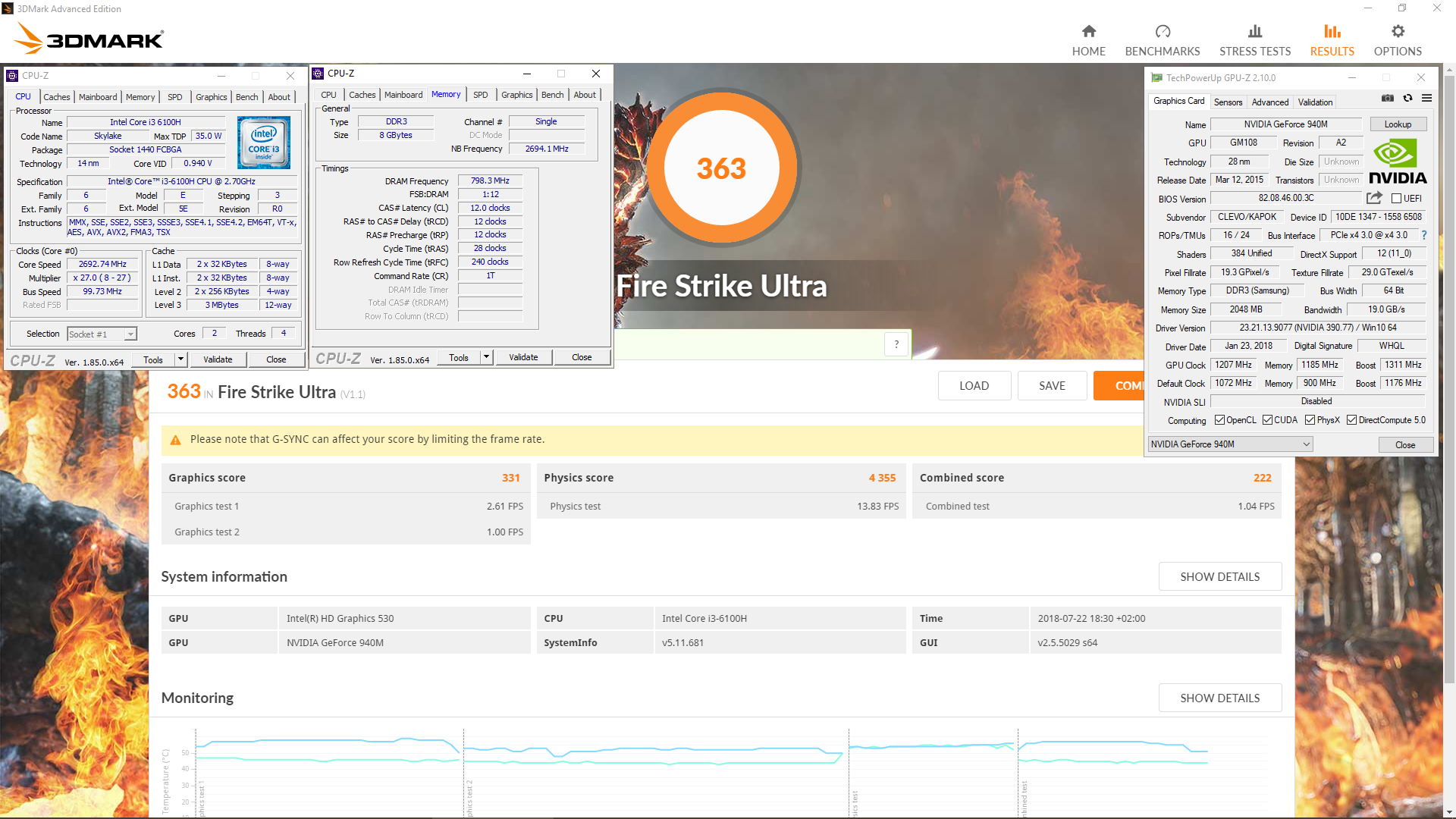Image resolution: width=1456 pixels, height=819 pixels.
Task: Click System information SHOW DETAILS button
Action: point(1219,577)
